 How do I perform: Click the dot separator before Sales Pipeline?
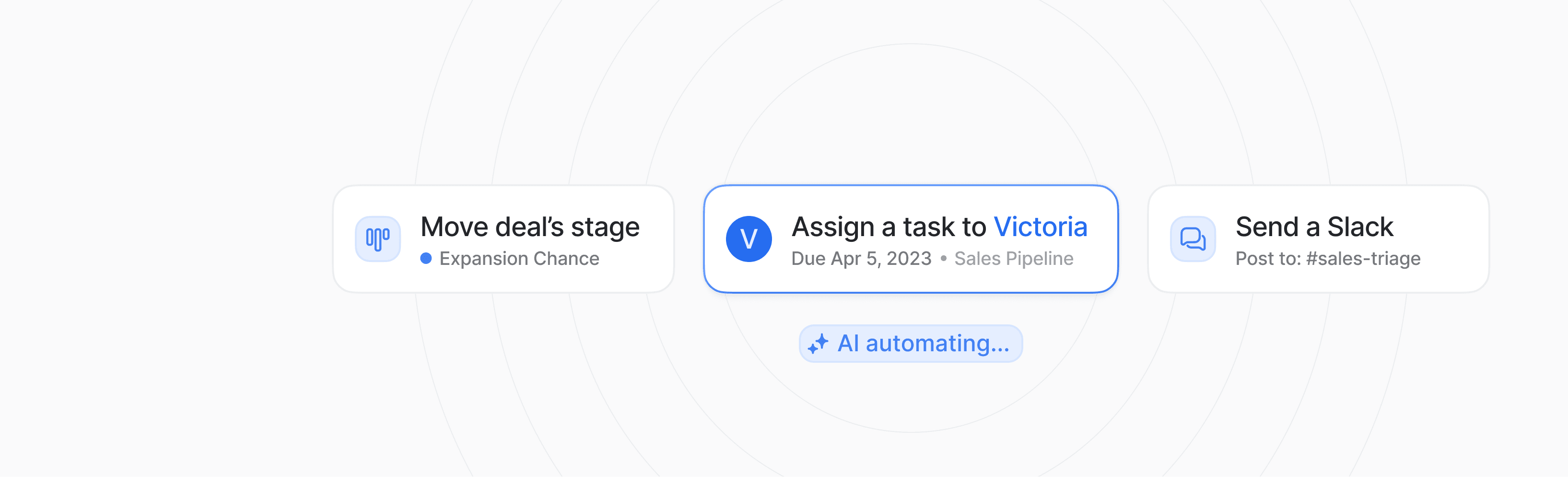click(943, 259)
